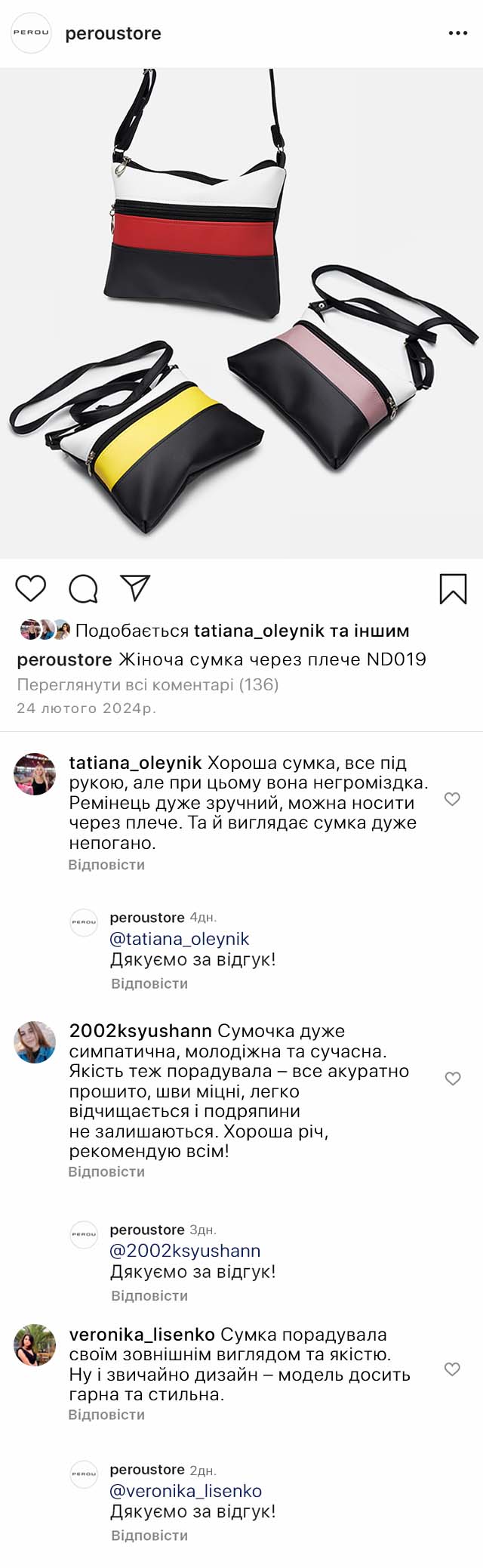Open tatiana_oleynik's profile picture

(x=35, y=774)
